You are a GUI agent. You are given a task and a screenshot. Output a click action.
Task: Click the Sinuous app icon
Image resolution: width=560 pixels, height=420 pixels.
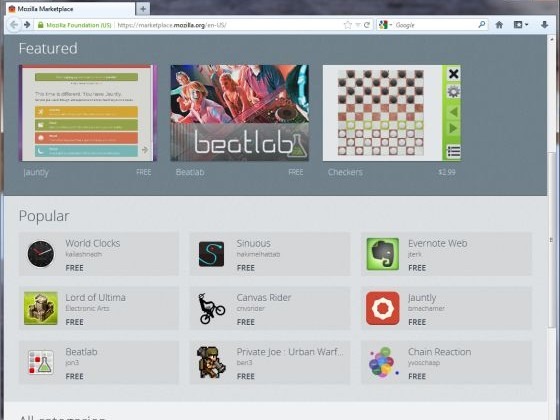[211, 254]
